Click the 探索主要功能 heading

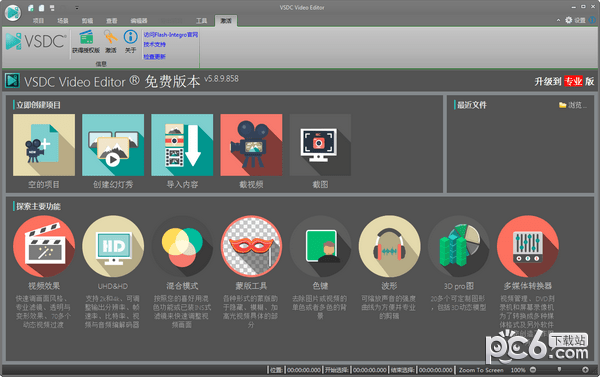(38, 206)
